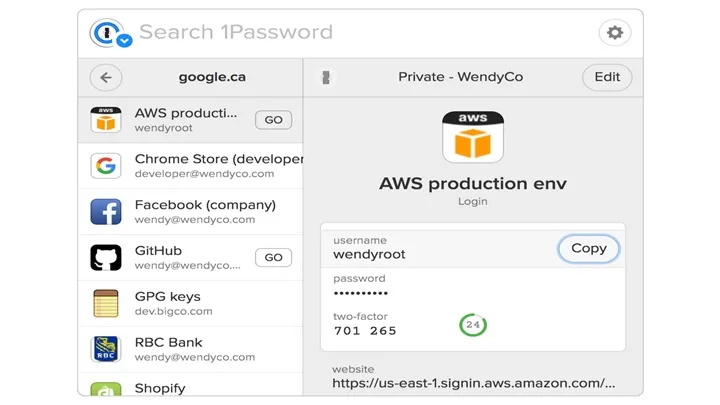Click the Google icon for Chrome Store
The height and width of the screenshot is (405, 720).
tap(106, 166)
